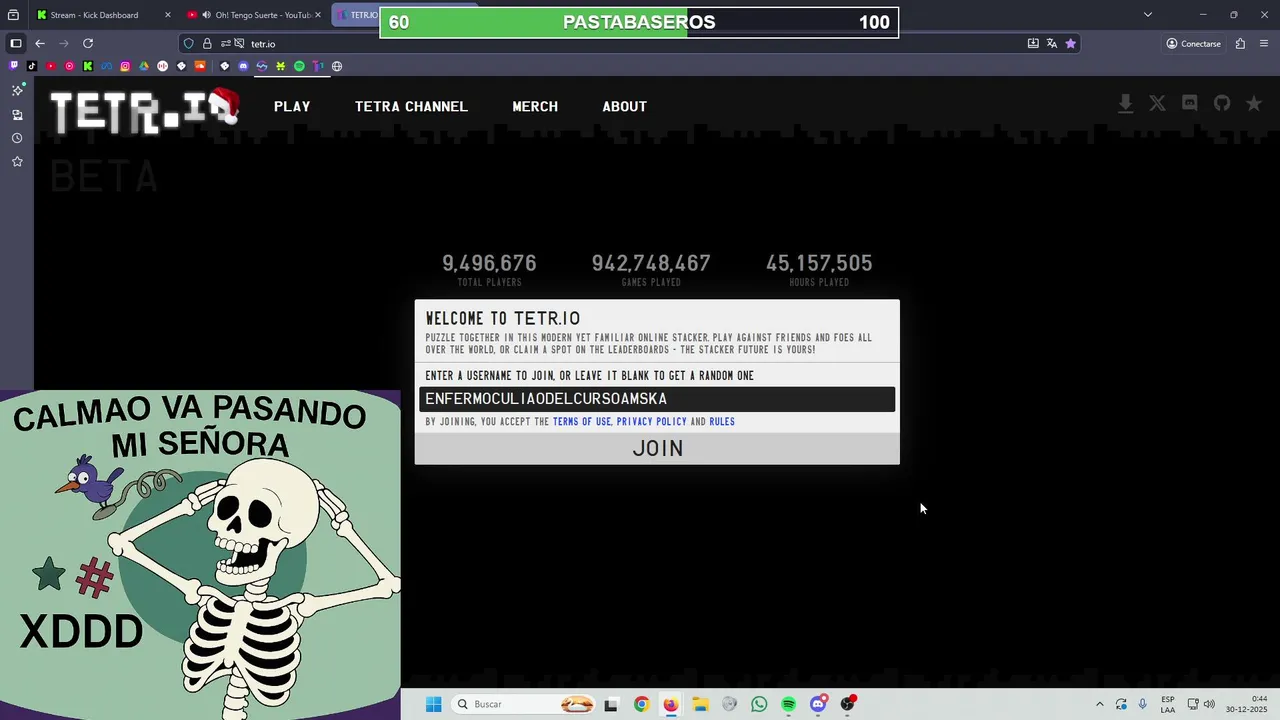
Task: Click the purple bookmark star in the address bar
Action: click(x=1070, y=43)
